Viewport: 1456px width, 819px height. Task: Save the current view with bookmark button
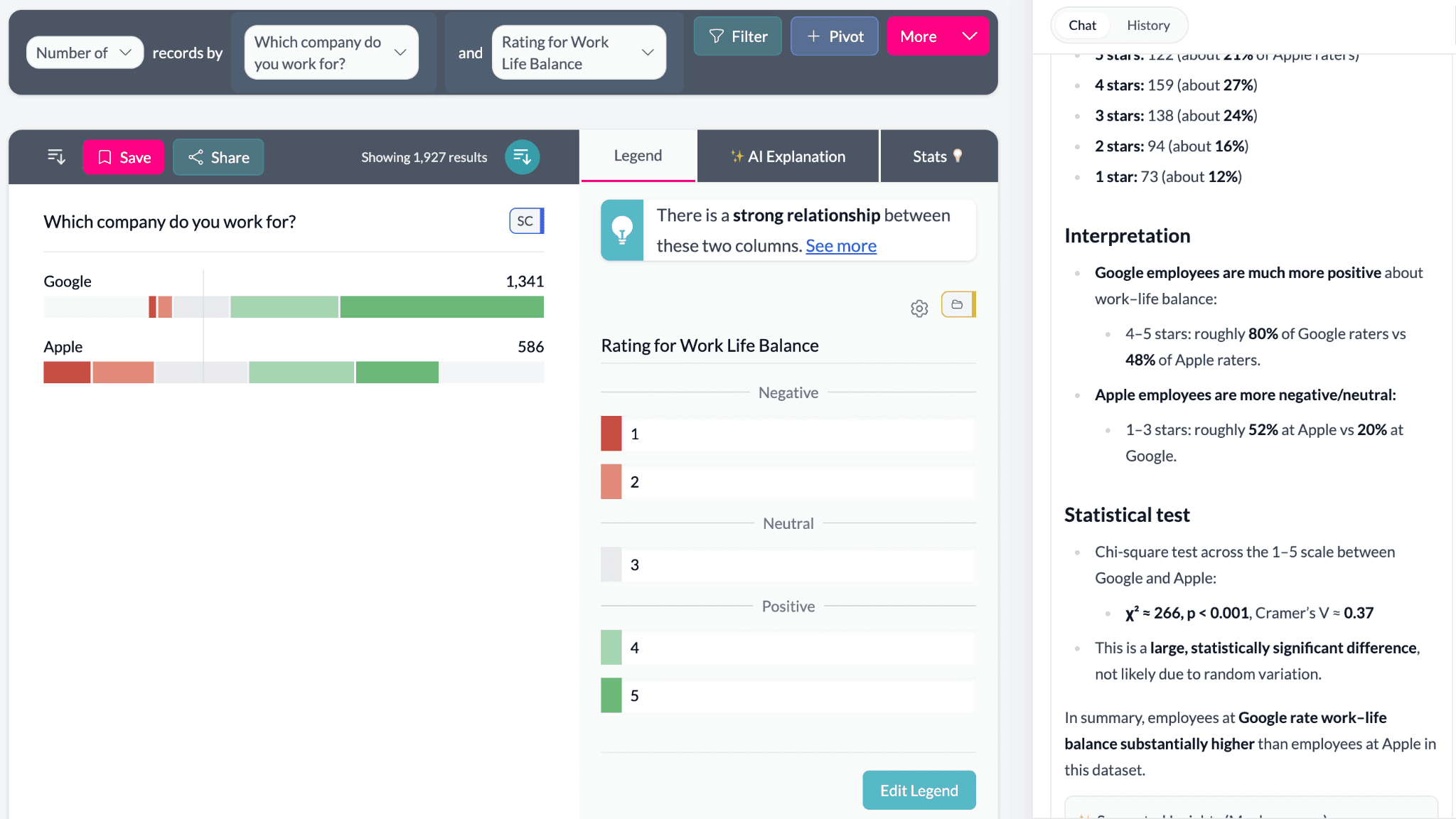(x=124, y=157)
